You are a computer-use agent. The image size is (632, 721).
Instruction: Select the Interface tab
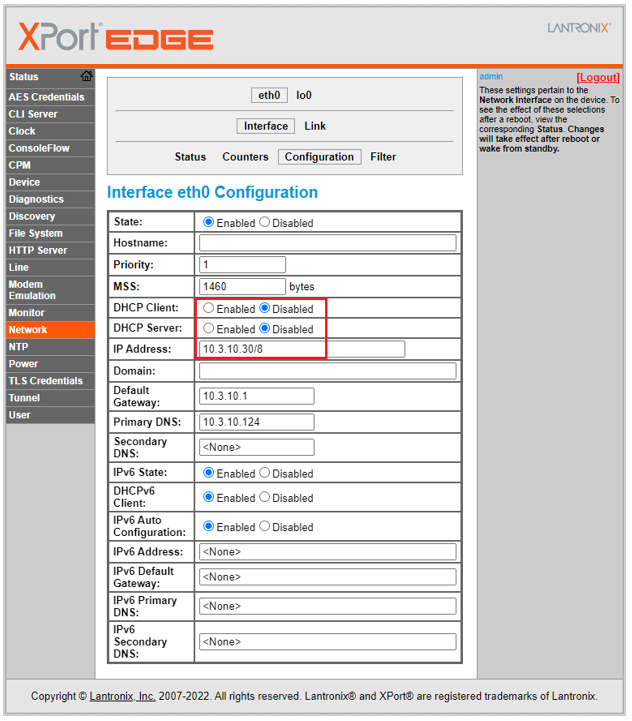click(x=265, y=126)
